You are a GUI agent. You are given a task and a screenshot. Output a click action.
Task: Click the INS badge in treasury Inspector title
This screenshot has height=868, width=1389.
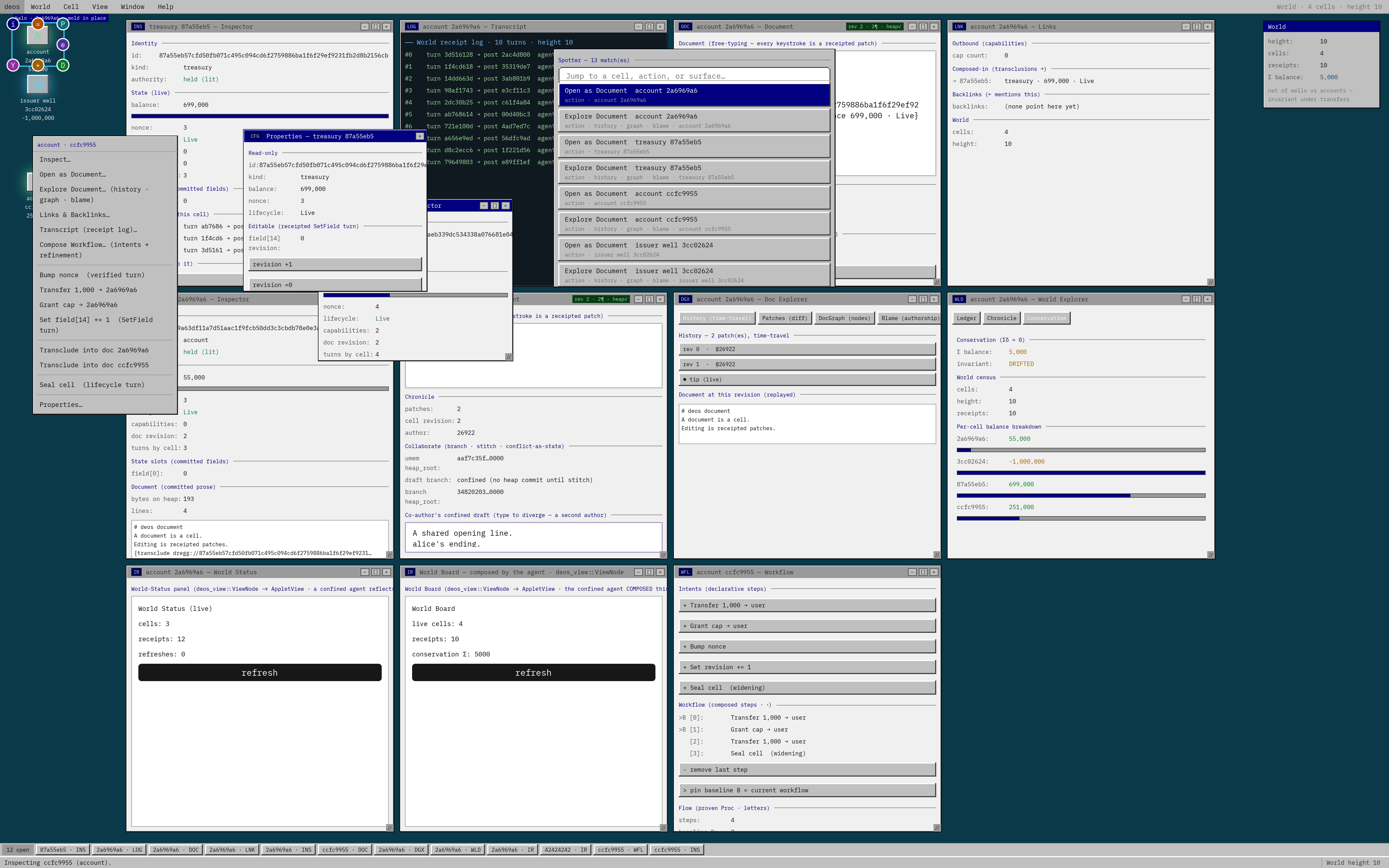pyautogui.click(x=138, y=26)
